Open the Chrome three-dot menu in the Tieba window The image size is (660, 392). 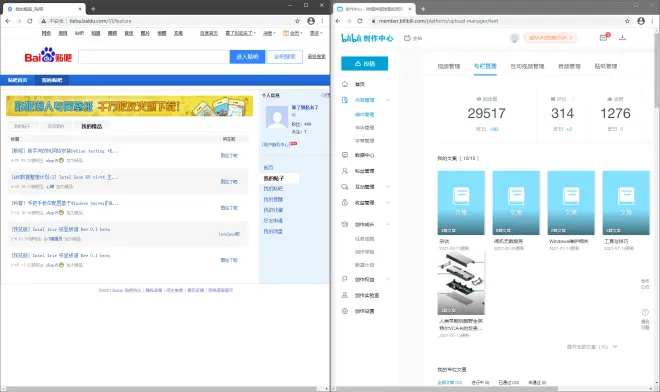coord(322,21)
